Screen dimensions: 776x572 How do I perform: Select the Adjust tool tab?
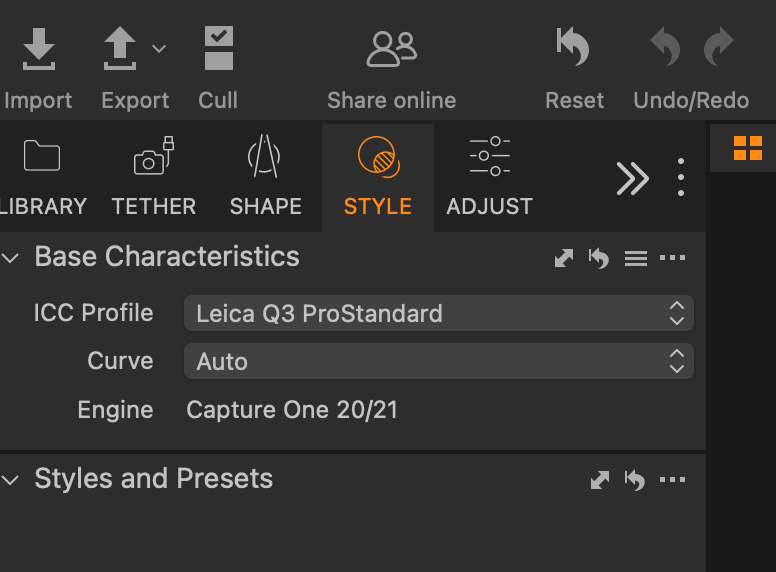[x=489, y=178]
